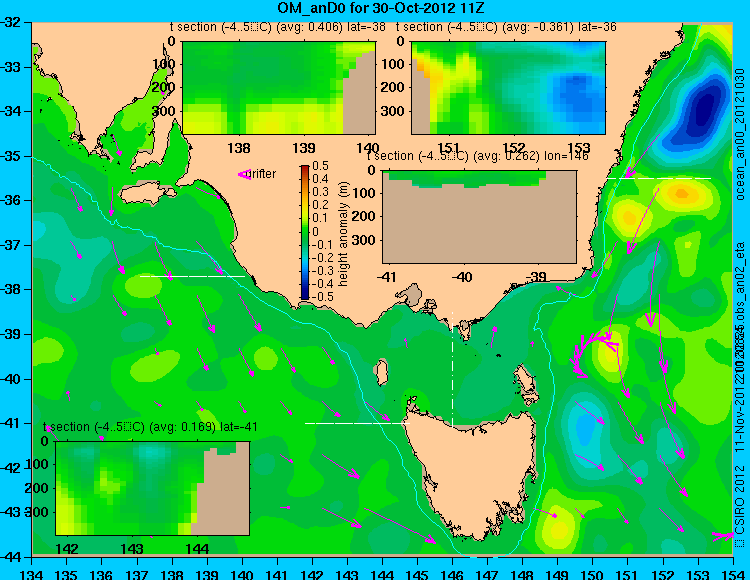Viewport: 750px width, 580px height.
Task: Click the vertical 'ocean_an00_20121030' side label
Action: pos(740,134)
